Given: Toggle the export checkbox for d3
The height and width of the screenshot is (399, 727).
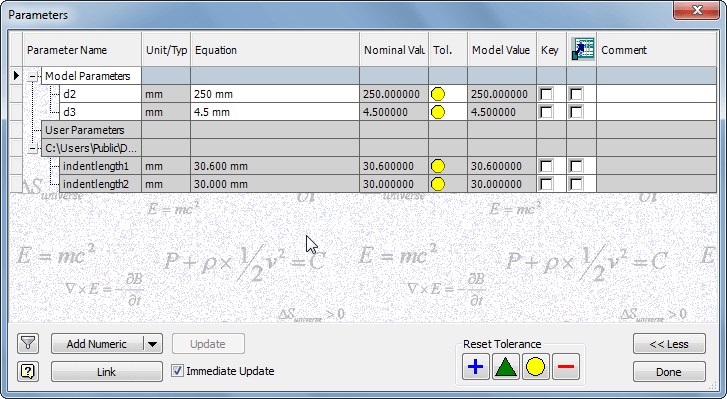Looking at the screenshot, I should tap(576, 112).
